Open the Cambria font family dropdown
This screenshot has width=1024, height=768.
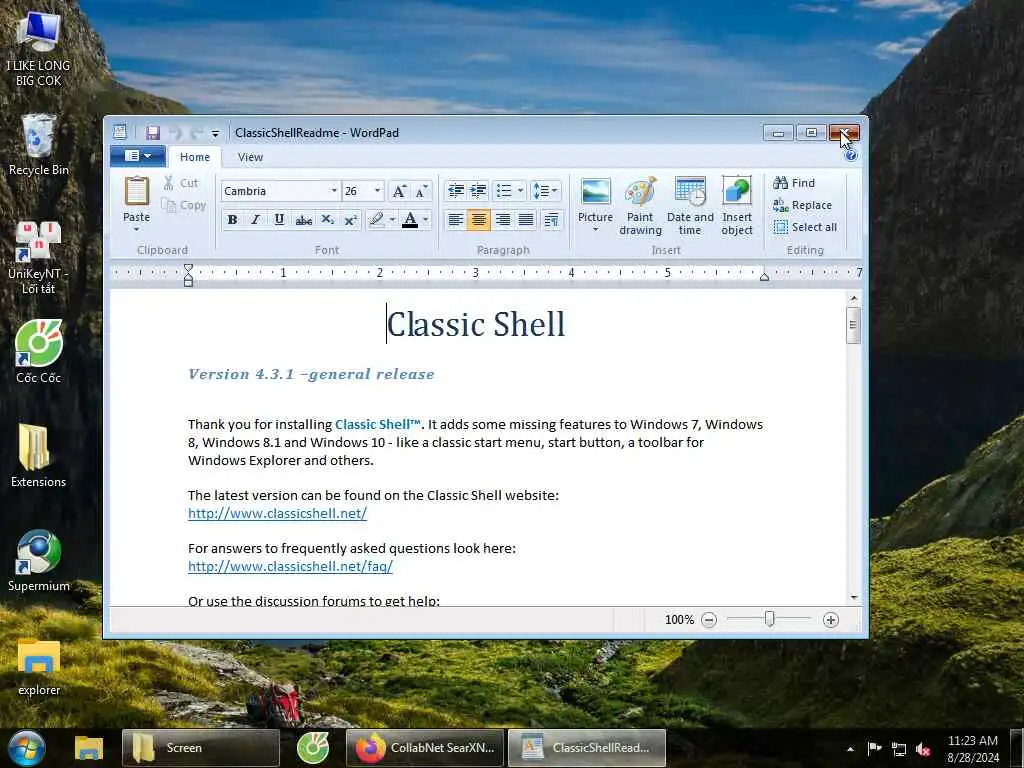point(334,191)
